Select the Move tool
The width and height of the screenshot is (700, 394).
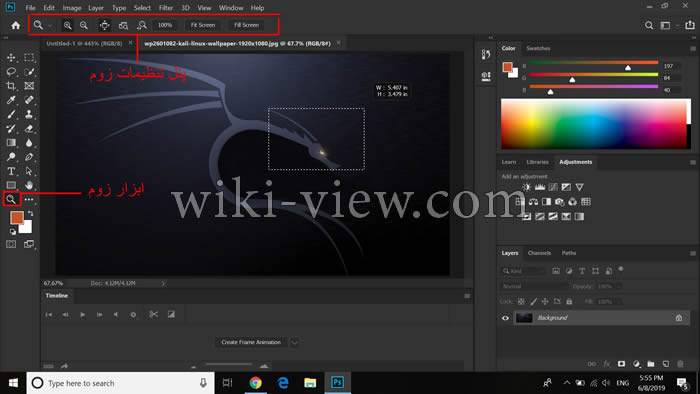click(x=11, y=58)
